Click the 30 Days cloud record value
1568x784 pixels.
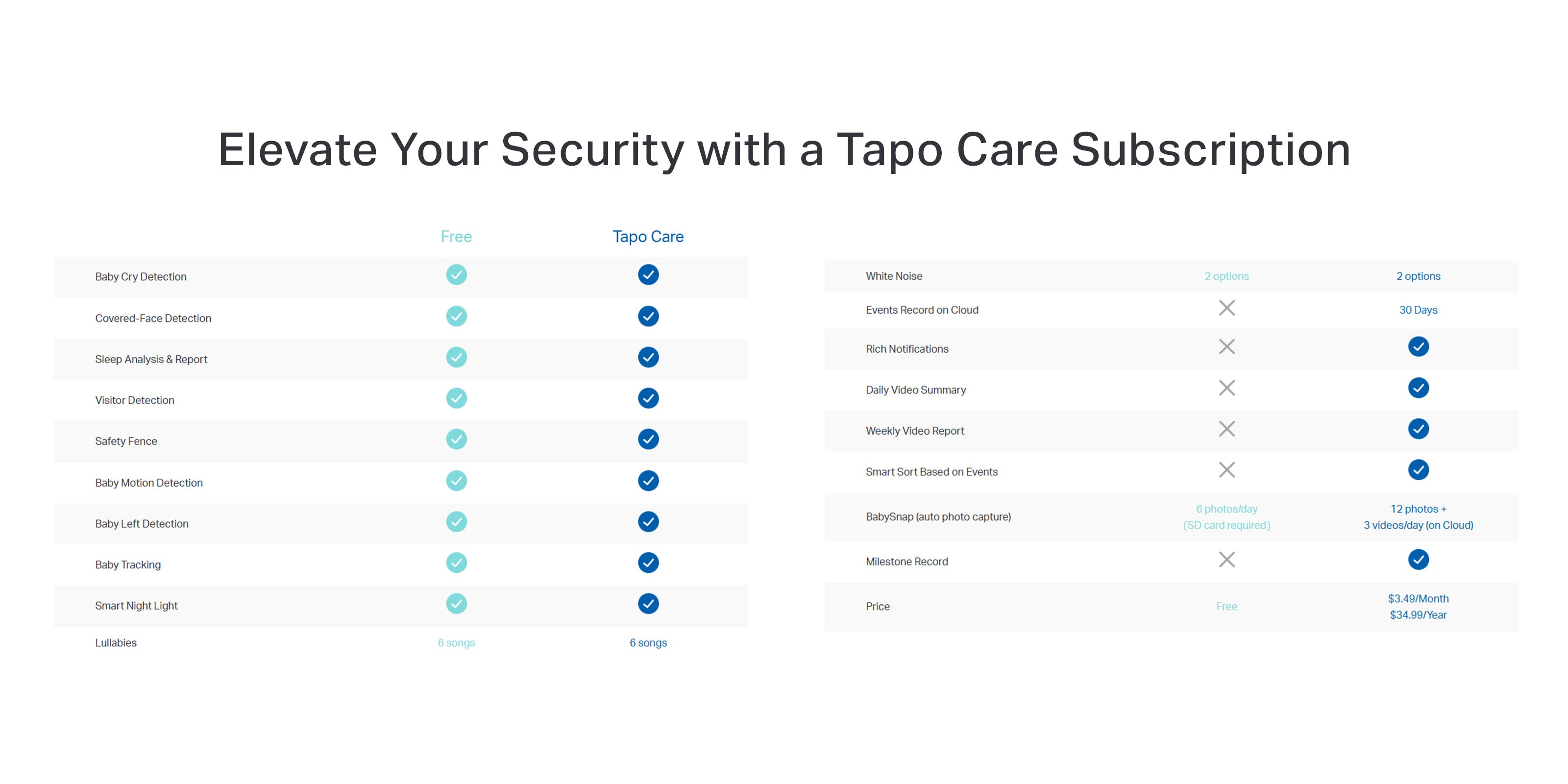click(1418, 310)
